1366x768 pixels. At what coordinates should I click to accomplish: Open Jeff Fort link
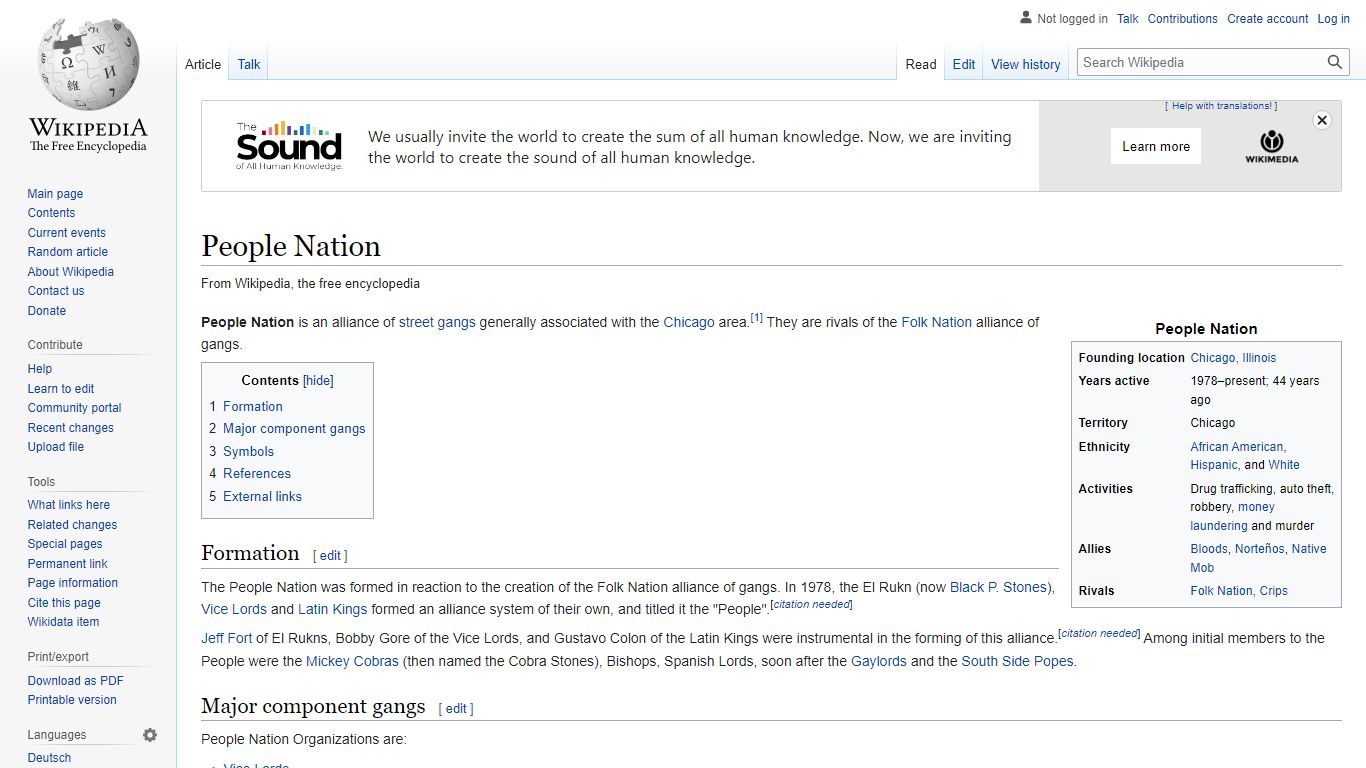pyautogui.click(x=226, y=638)
